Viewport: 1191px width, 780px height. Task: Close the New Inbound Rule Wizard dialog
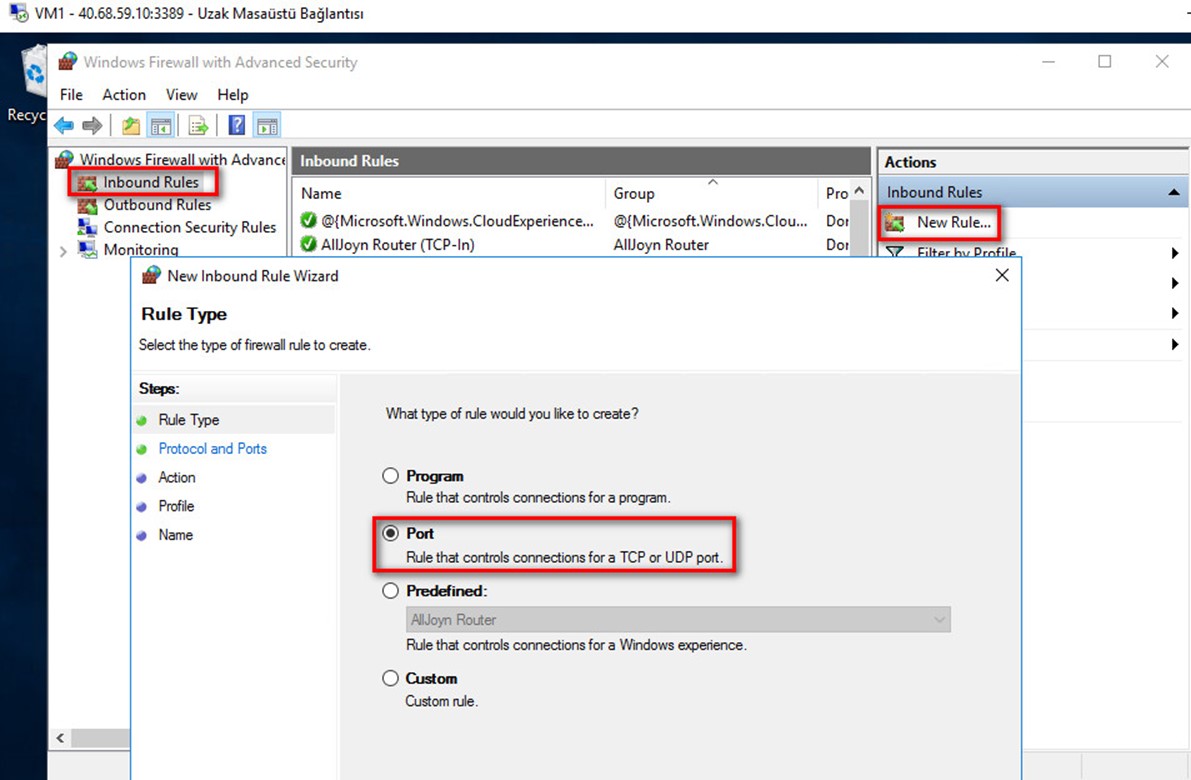[x=1002, y=275]
